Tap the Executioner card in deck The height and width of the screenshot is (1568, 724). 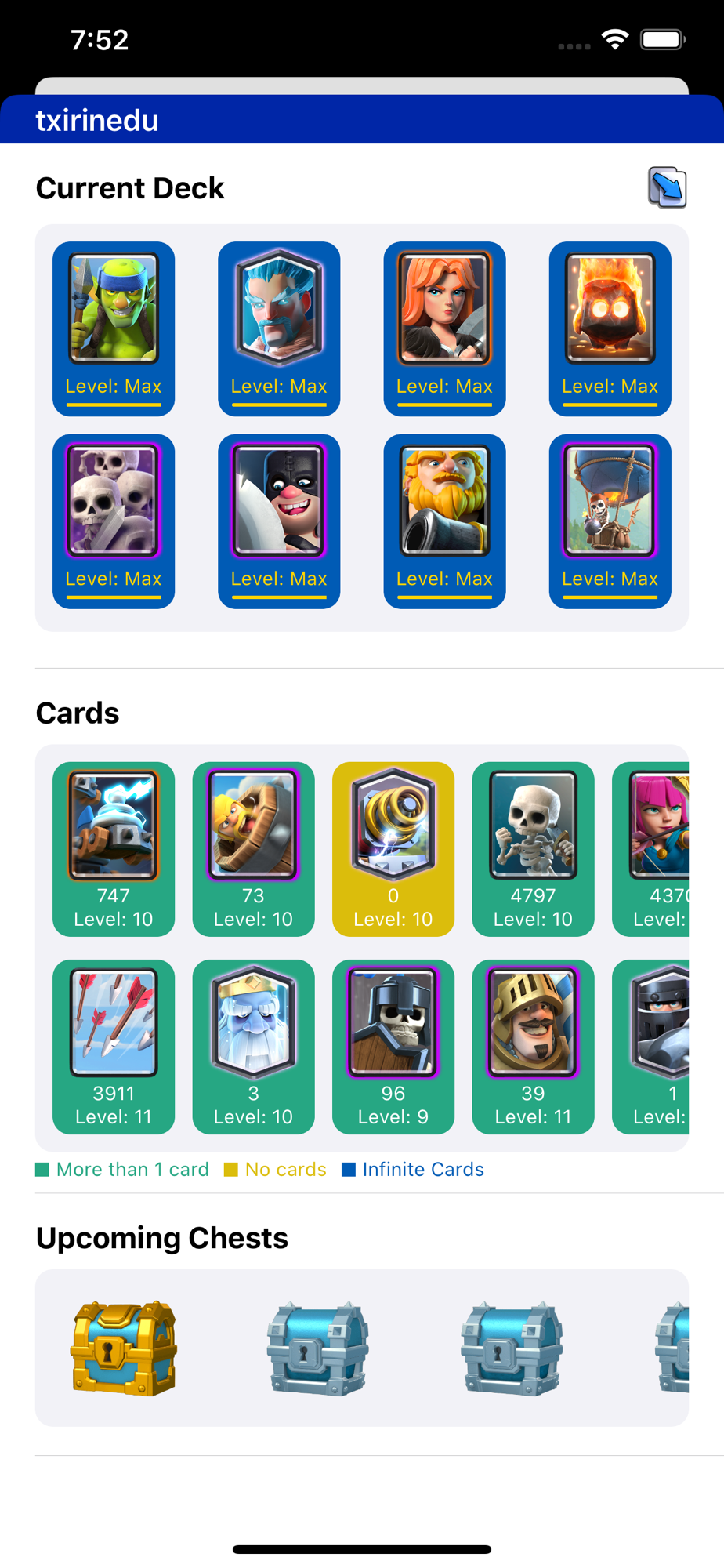coord(279,521)
